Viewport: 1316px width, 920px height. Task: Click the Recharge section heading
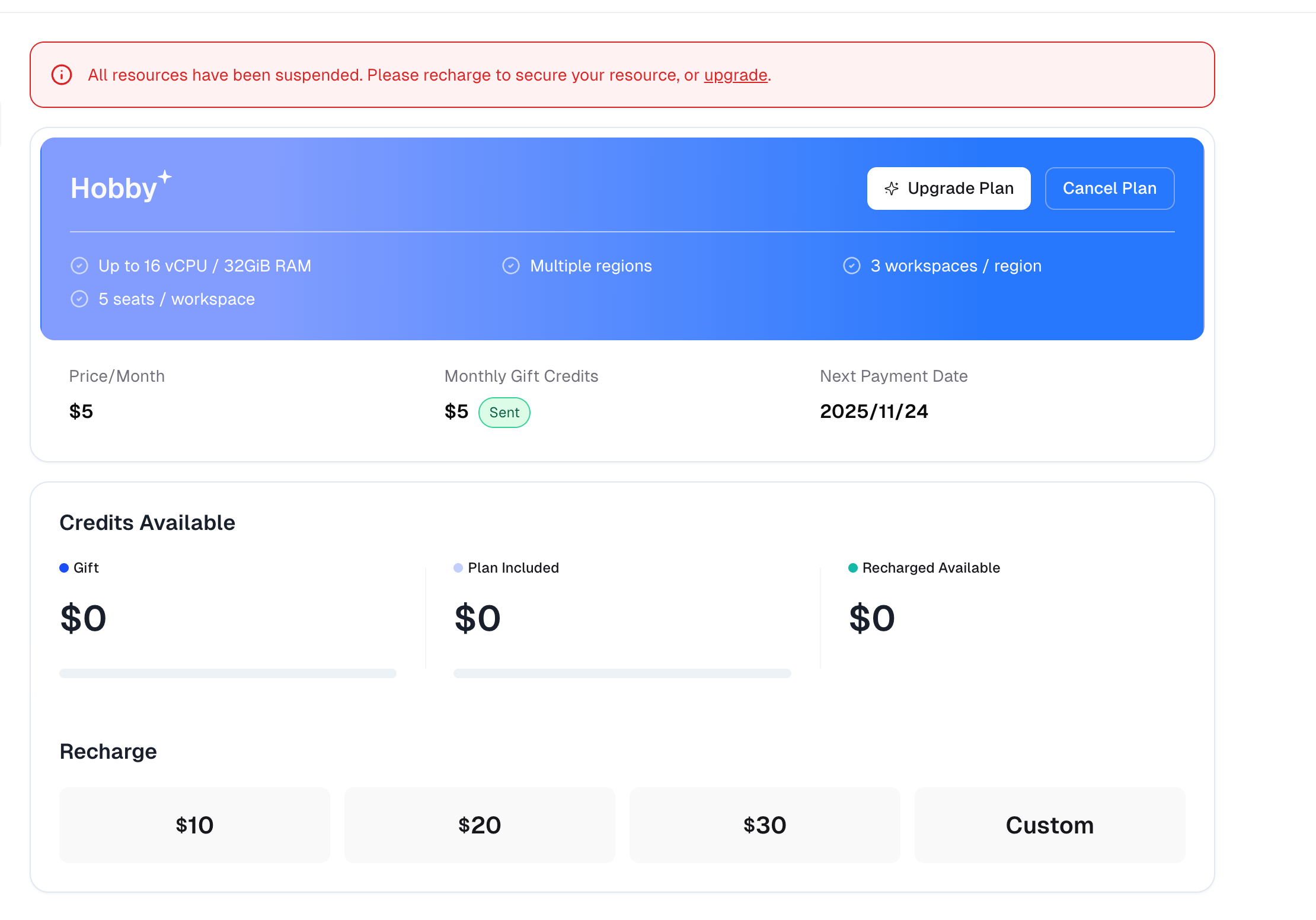[x=108, y=752]
